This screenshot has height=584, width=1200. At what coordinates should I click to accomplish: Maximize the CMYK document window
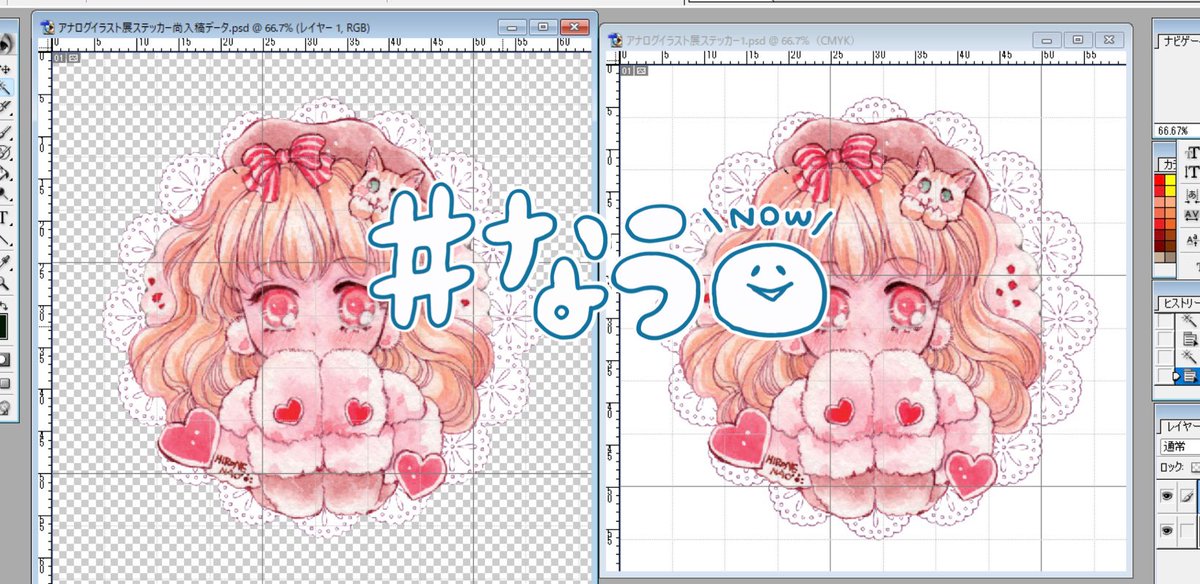point(1077,38)
